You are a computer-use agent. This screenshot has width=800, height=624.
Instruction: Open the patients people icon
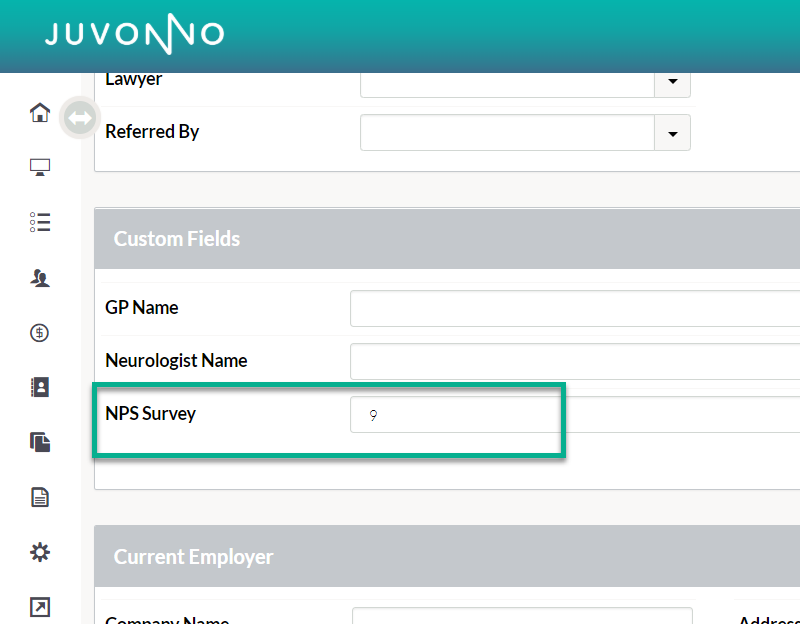pyautogui.click(x=40, y=278)
